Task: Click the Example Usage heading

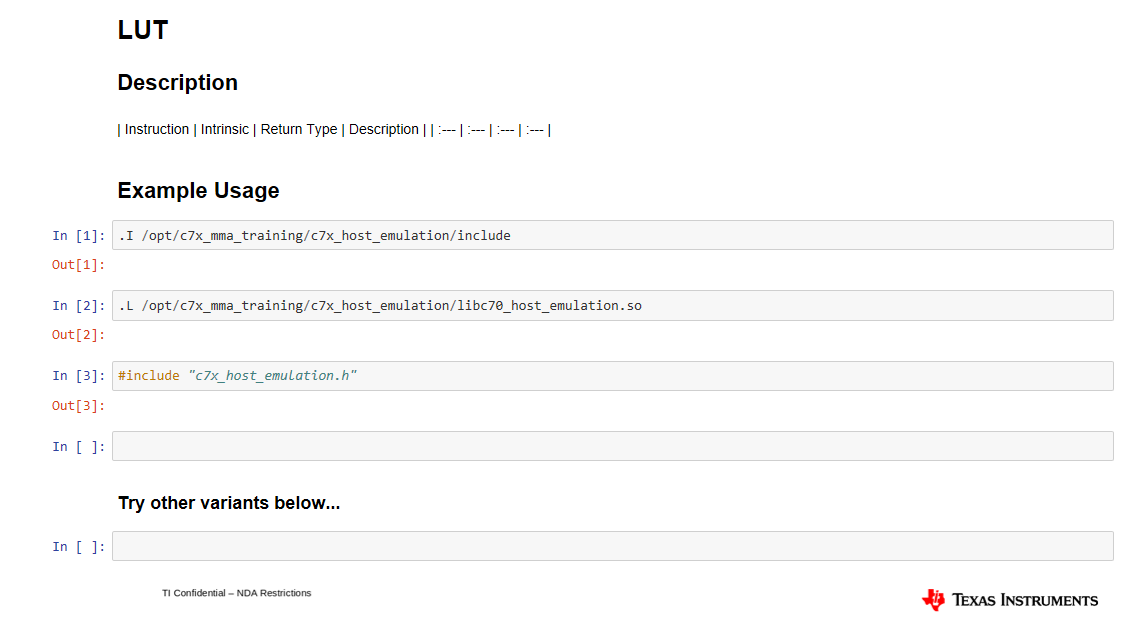Action: pos(198,190)
